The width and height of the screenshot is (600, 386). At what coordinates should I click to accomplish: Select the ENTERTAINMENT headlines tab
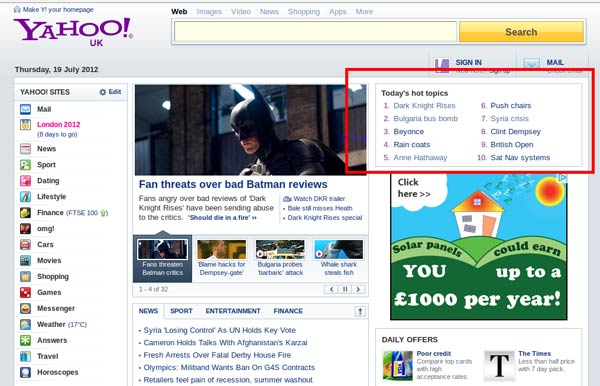pyautogui.click(x=233, y=311)
